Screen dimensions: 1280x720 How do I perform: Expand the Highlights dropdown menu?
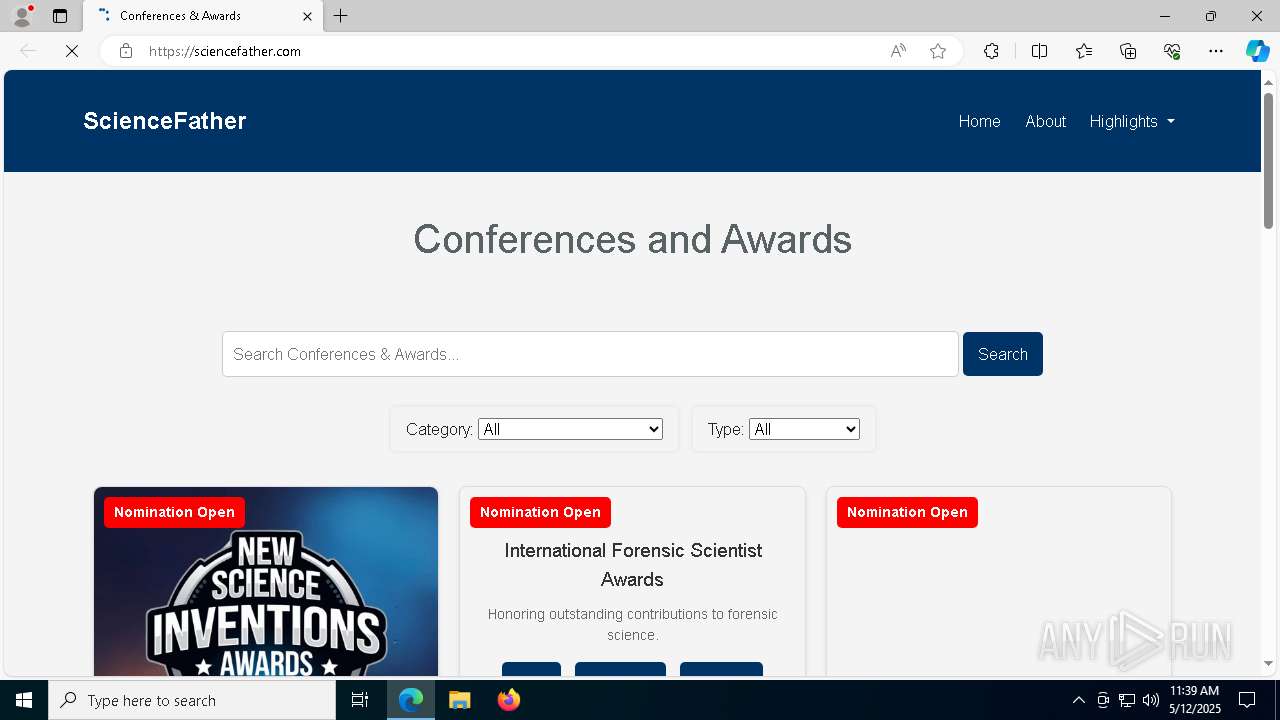point(1132,121)
